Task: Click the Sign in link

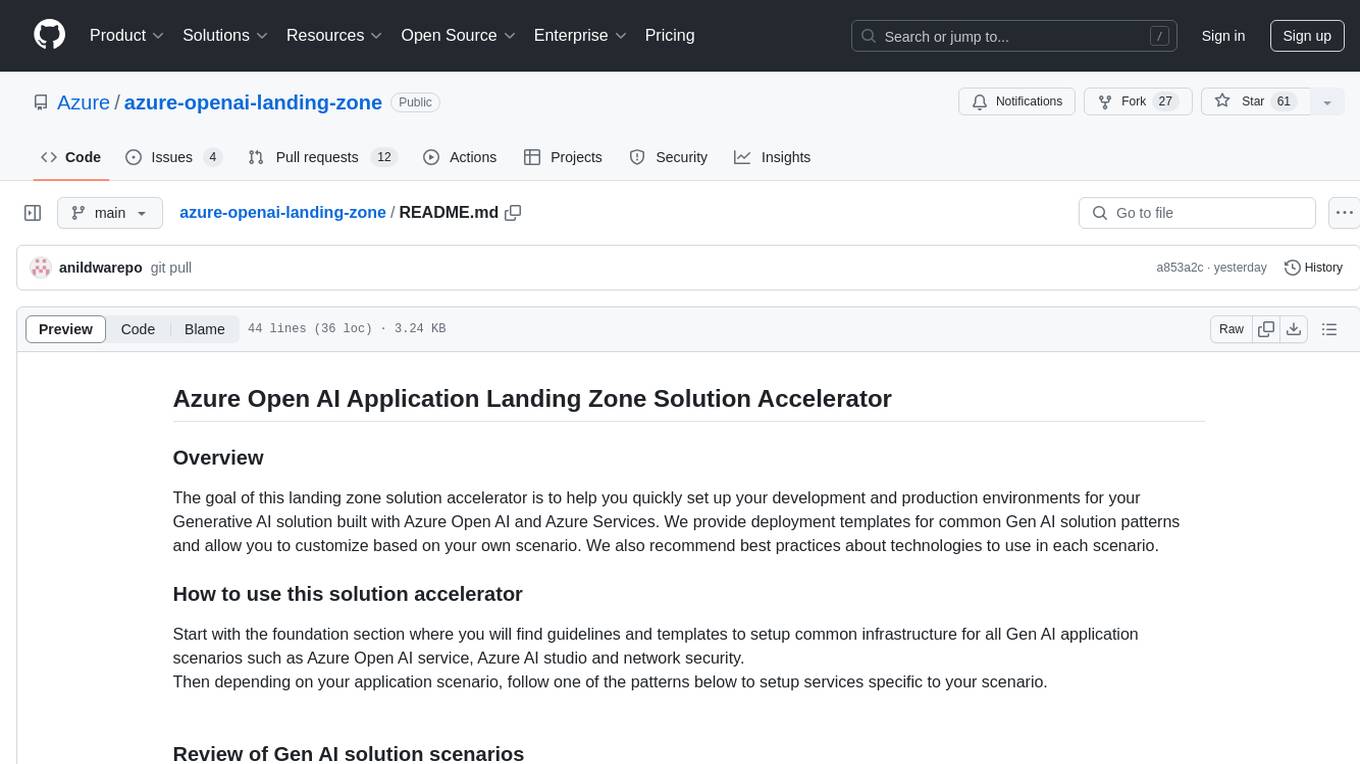Action: tap(1223, 36)
